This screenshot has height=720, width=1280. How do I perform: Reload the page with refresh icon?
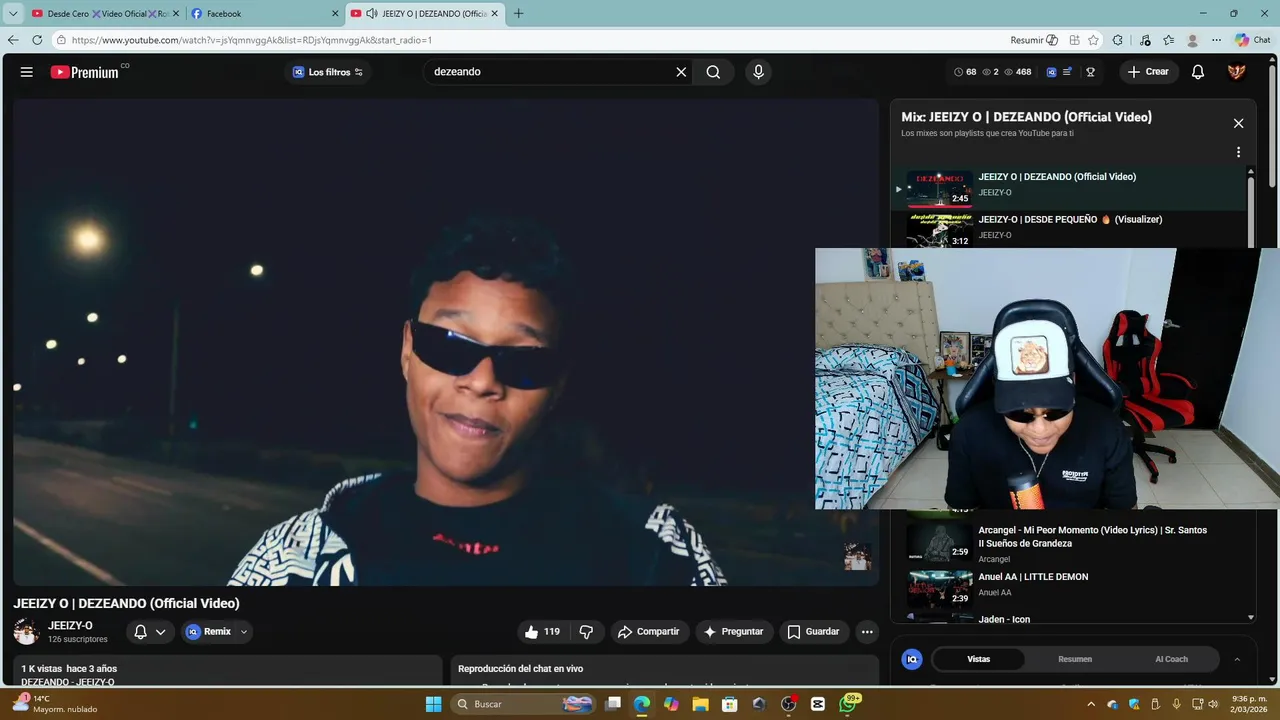37,40
